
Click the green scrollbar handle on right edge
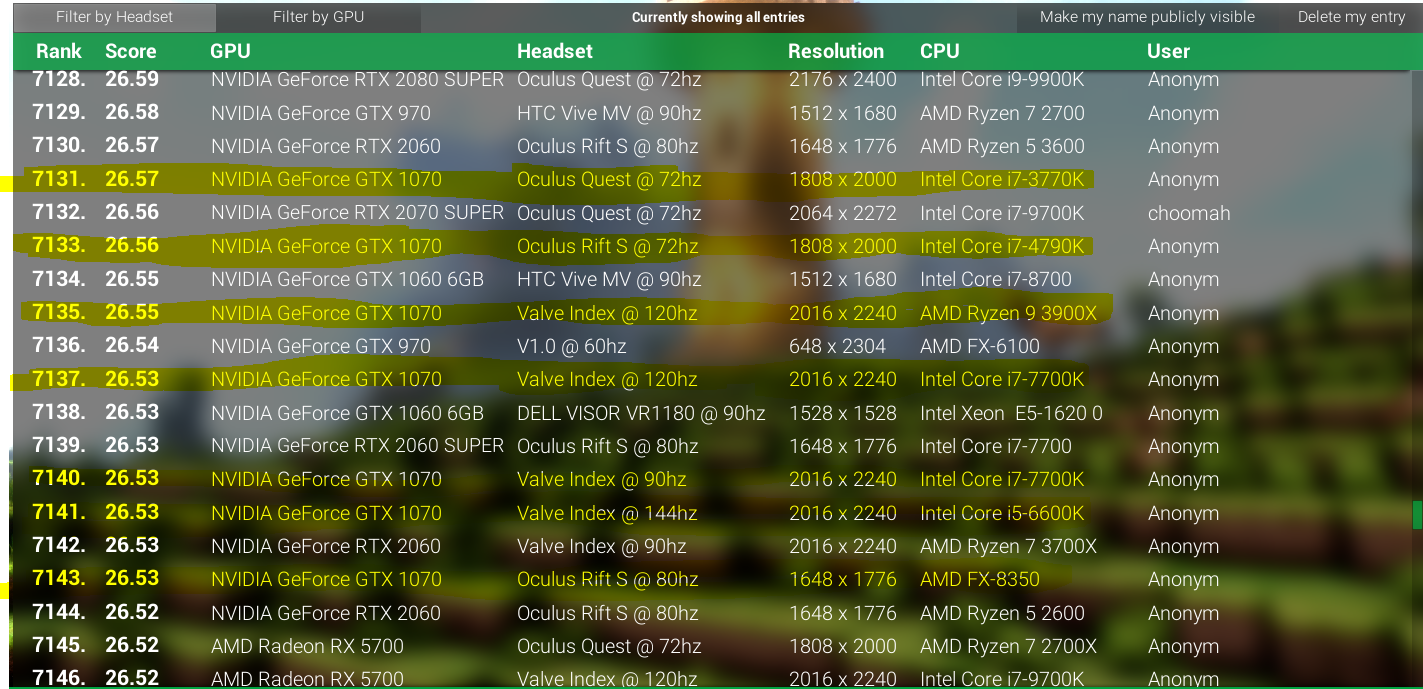point(1417,515)
